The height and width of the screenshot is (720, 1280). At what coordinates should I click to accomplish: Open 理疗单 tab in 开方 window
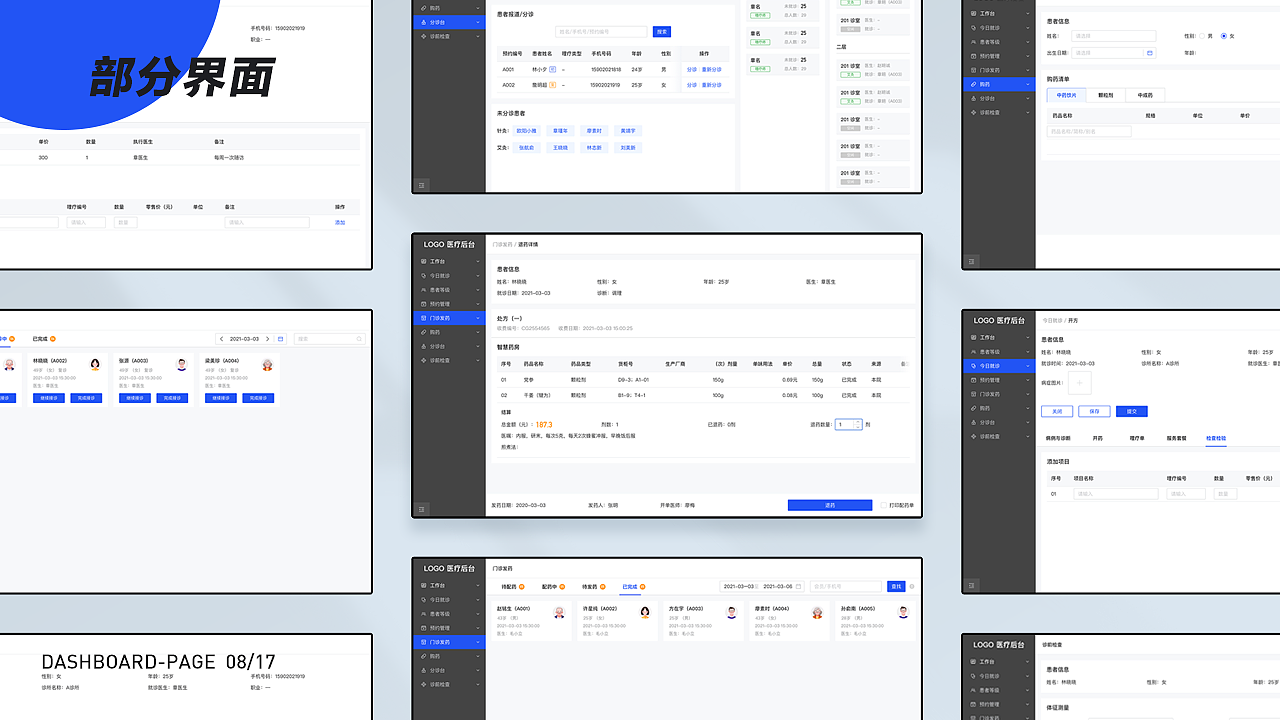pyautogui.click(x=1137, y=439)
